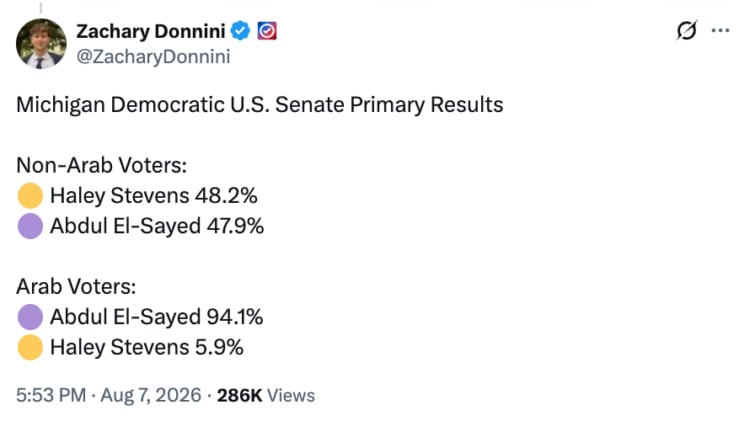Viewport: 750px width, 421px height.
Task: Click the purple circle beside Abdul El-Sayed 94.1%
Action: click(30, 317)
